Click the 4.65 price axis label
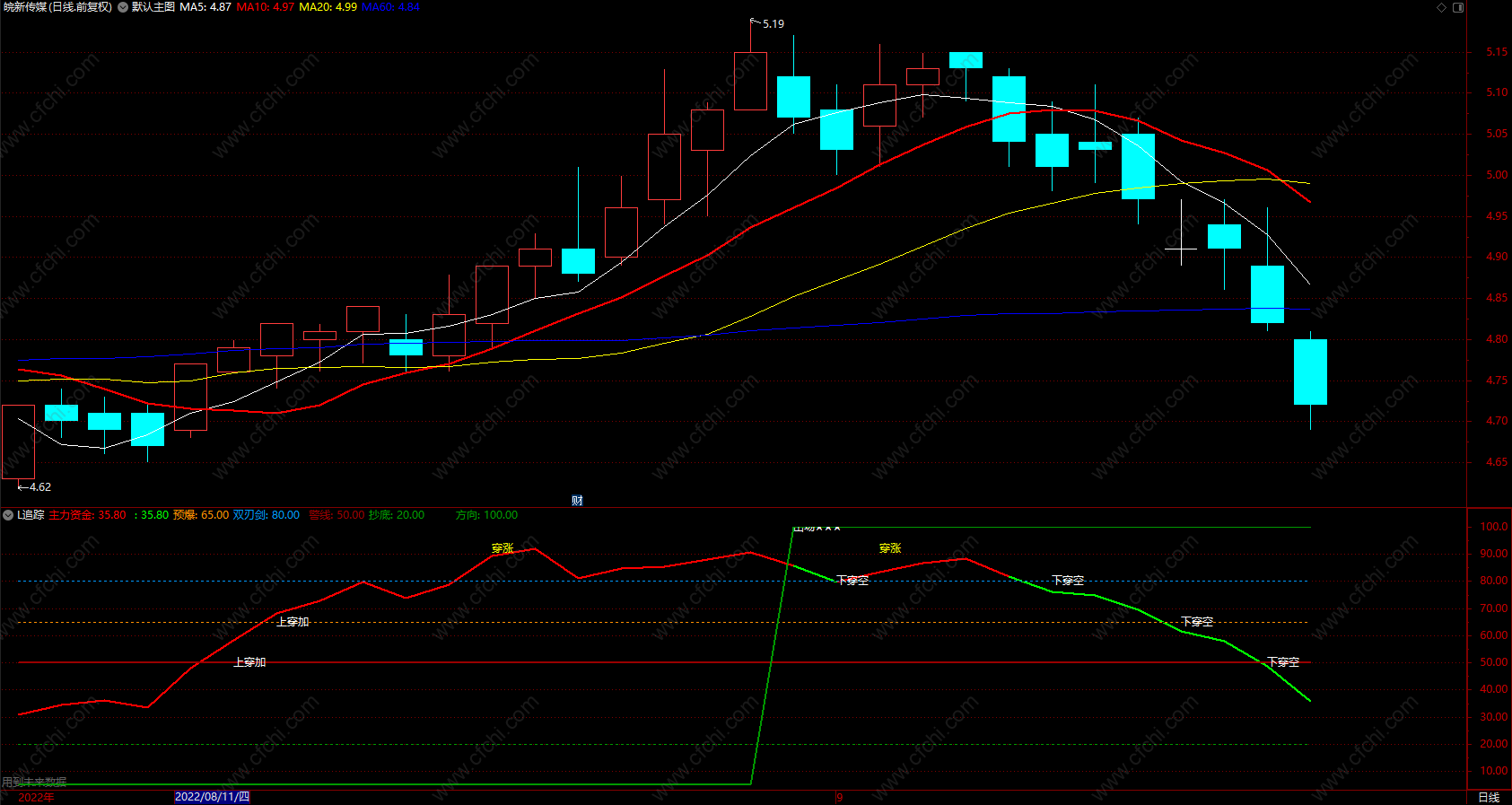This screenshot has height=805, width=1512. tap(1497, 462)
